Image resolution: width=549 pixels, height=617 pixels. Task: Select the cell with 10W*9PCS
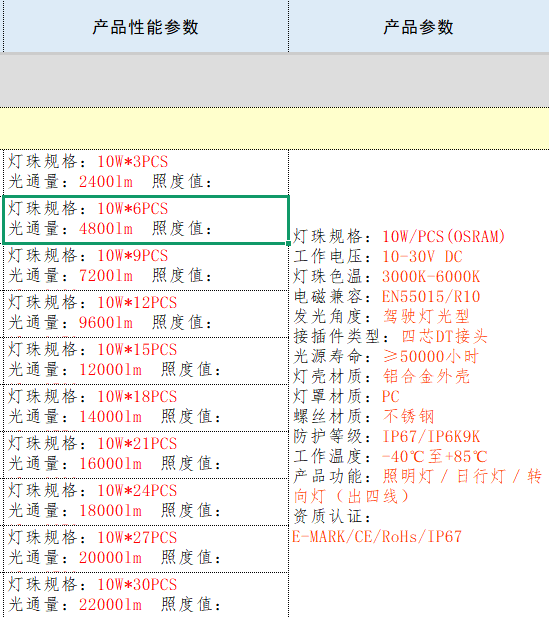pos(146,267)
